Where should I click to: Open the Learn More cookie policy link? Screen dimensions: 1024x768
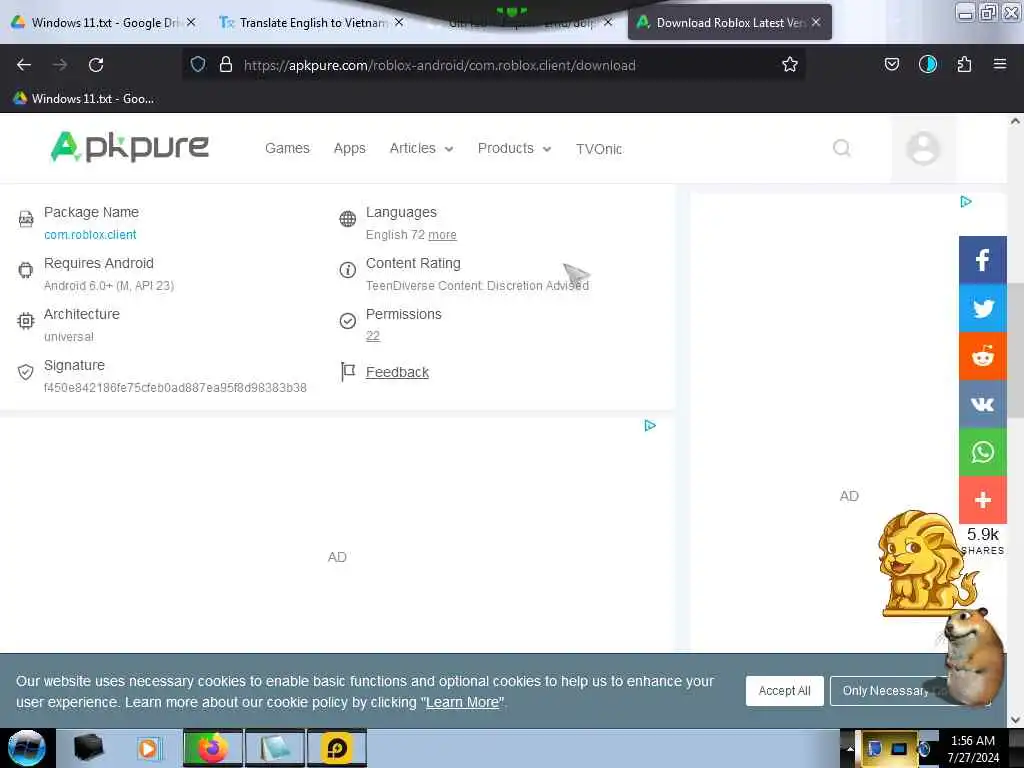point(462,703)
